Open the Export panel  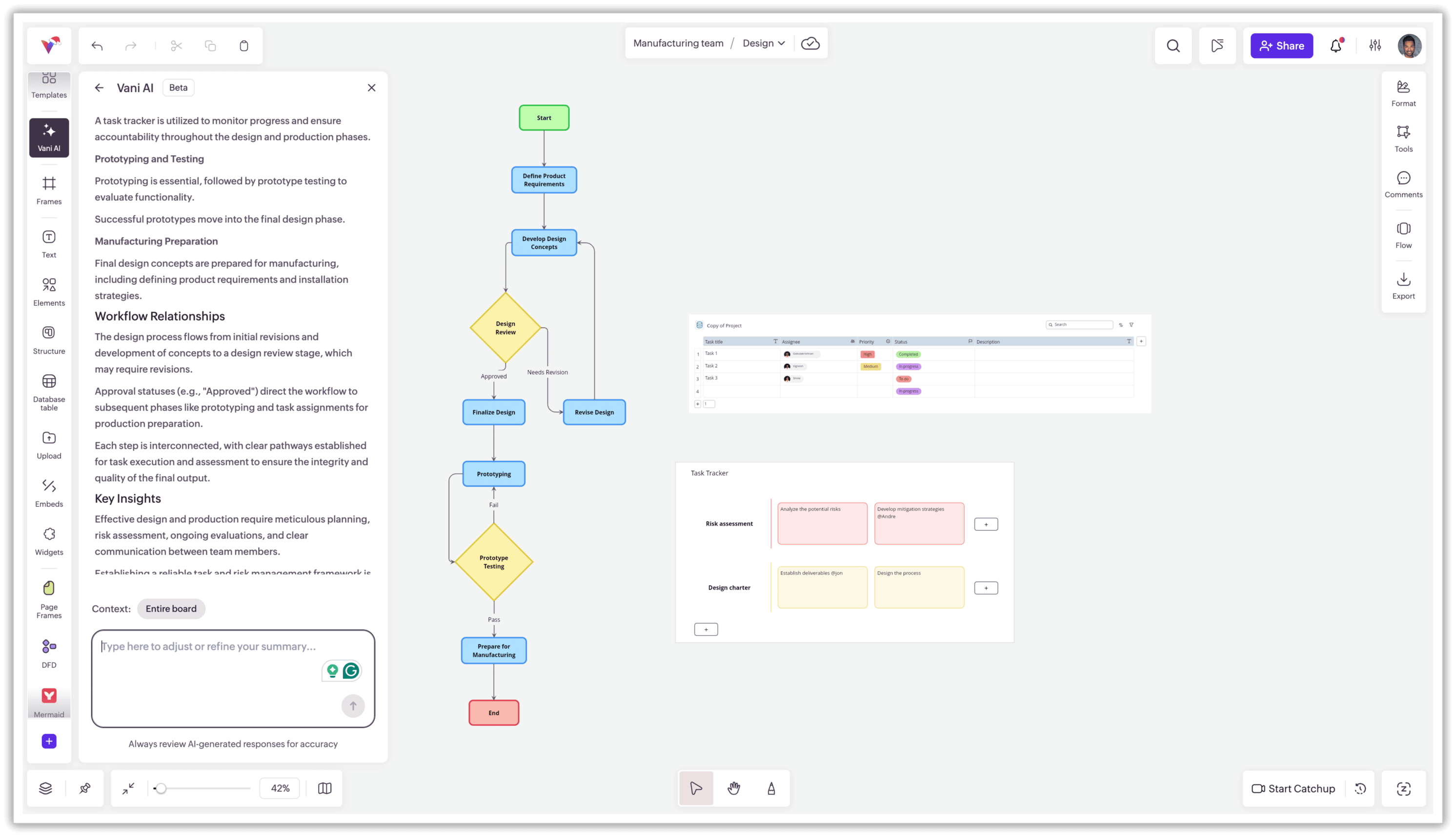tap(1403, 286)
